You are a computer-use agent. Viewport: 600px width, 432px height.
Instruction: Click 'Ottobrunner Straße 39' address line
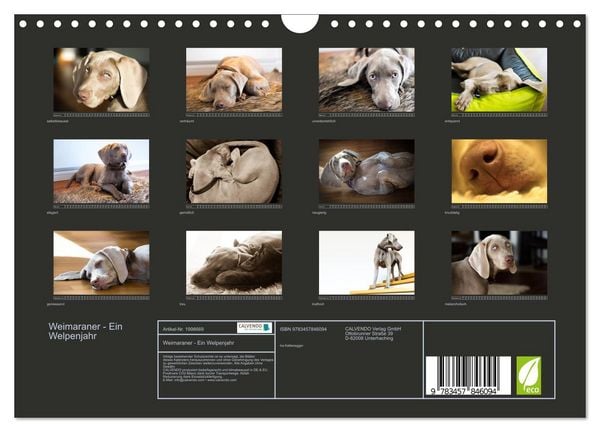click(x=369, y=333)
